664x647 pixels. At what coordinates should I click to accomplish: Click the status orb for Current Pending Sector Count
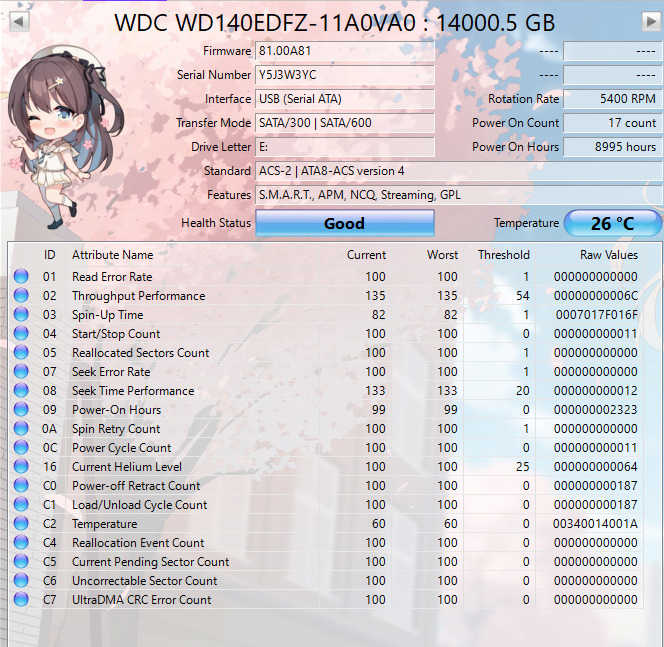(x=21, y=561)
